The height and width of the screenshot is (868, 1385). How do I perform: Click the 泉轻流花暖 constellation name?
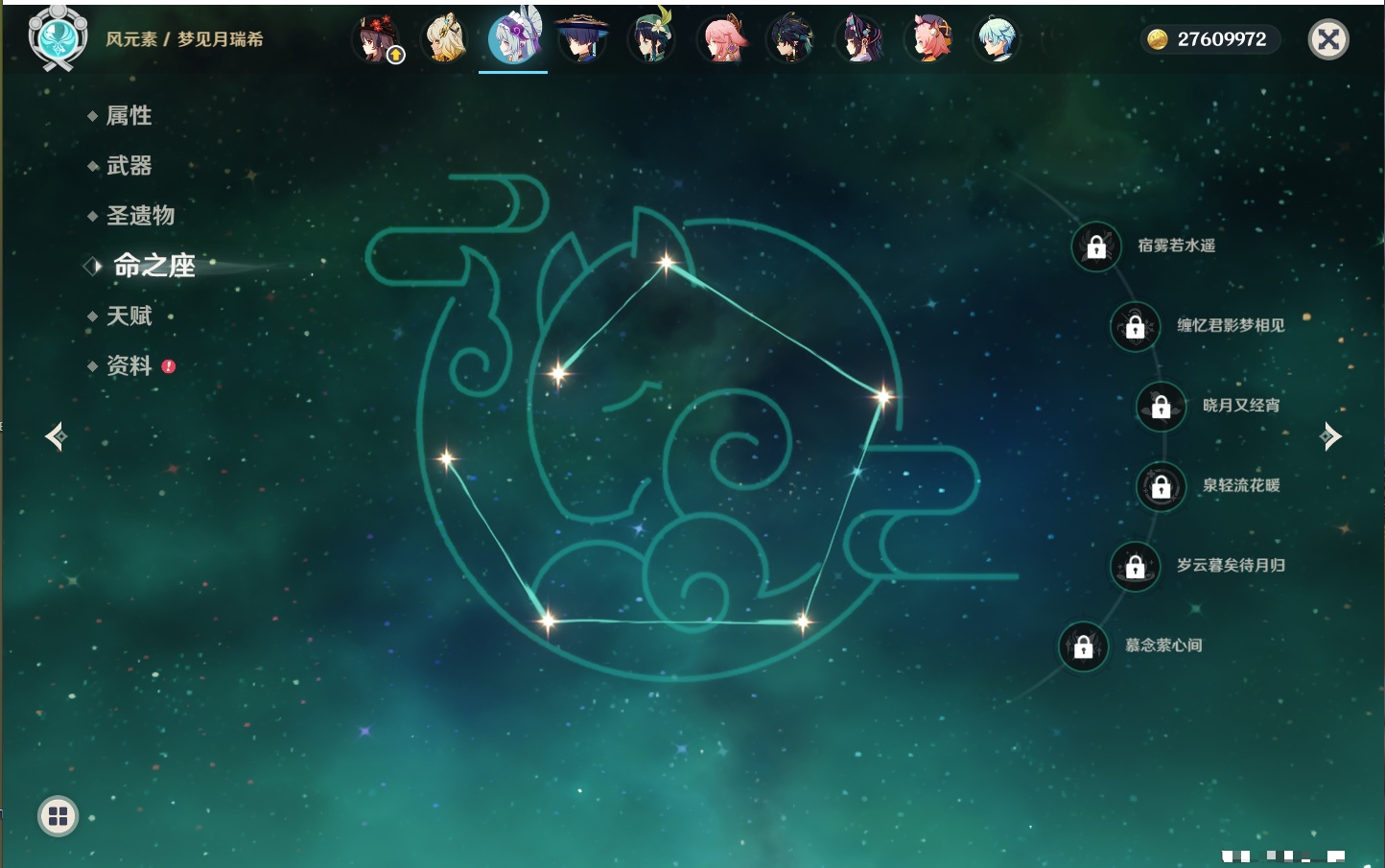(1241, 485)
